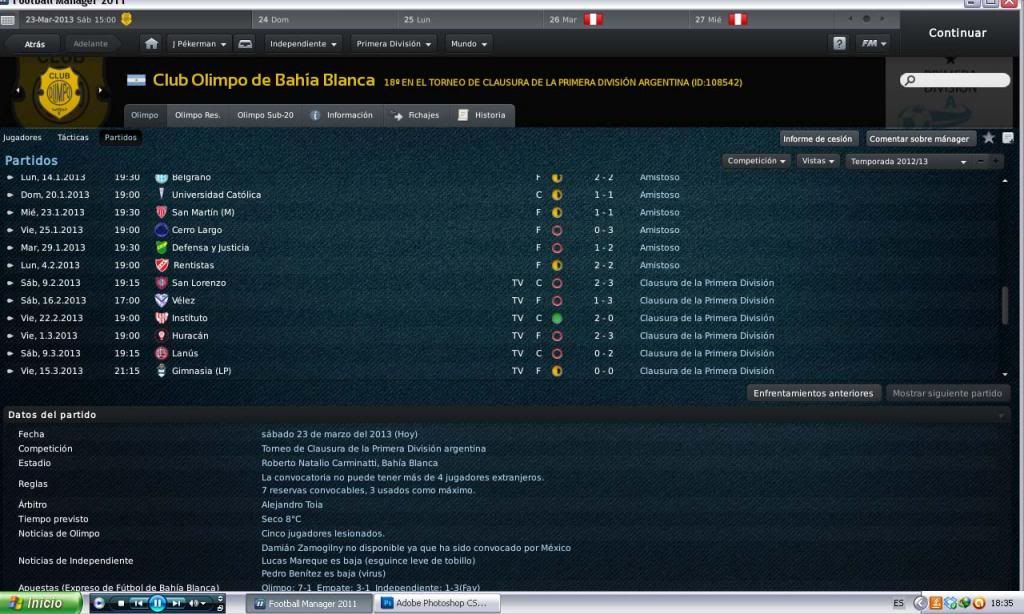Click the TV icon on the San Lorenzo row
Viewport: 1024px width, 614px height.
[x=517, y=283]
